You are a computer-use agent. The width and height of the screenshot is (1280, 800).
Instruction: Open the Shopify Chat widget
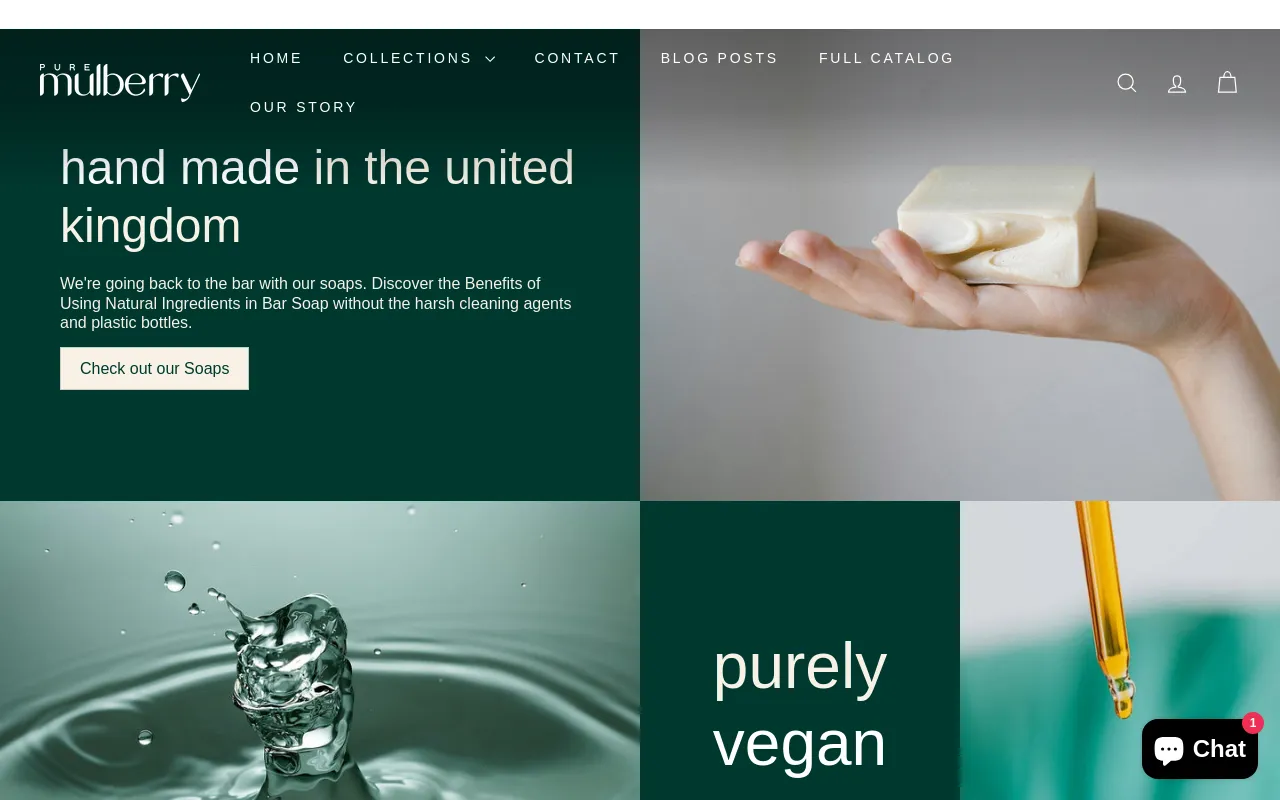click(1199, 749)
